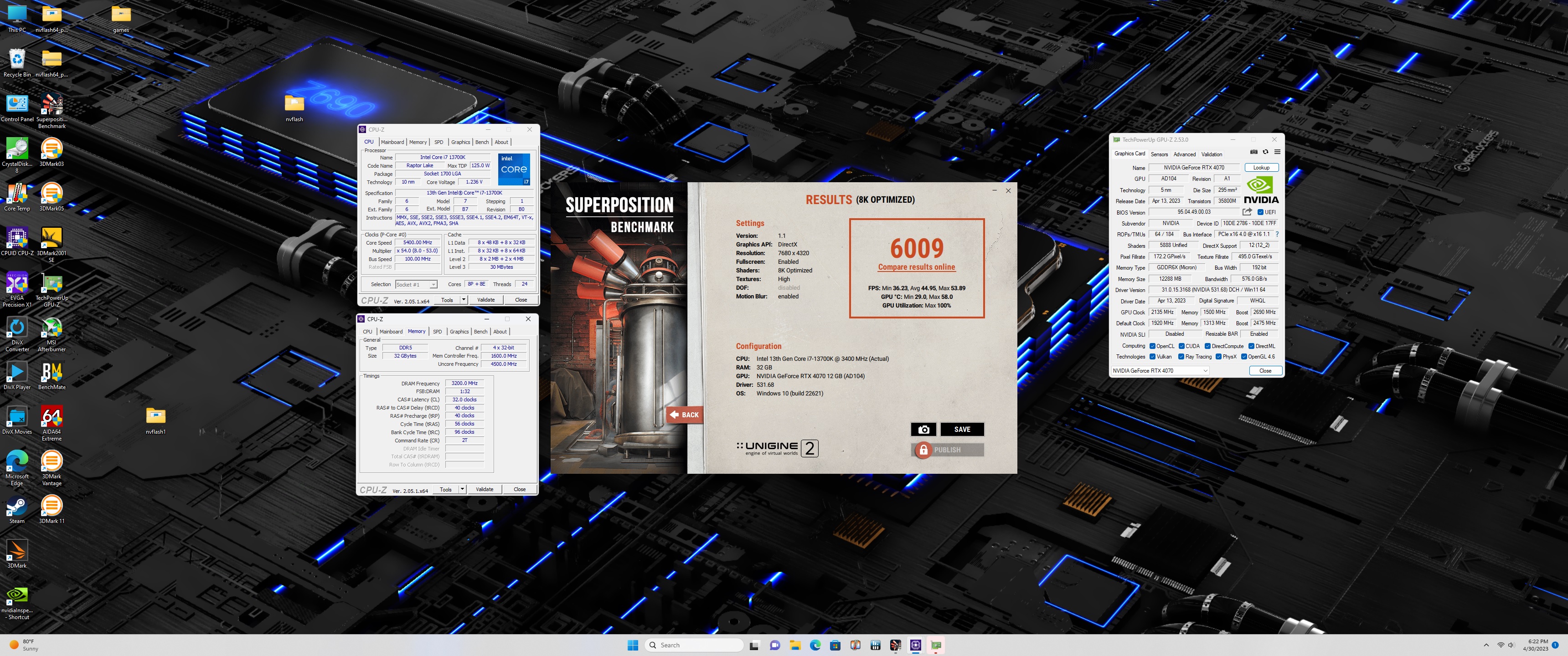Select the EVGA Precision X1 desktop icon
The height and width of the screenshot is (656, 1568).
tap(17, 290)
